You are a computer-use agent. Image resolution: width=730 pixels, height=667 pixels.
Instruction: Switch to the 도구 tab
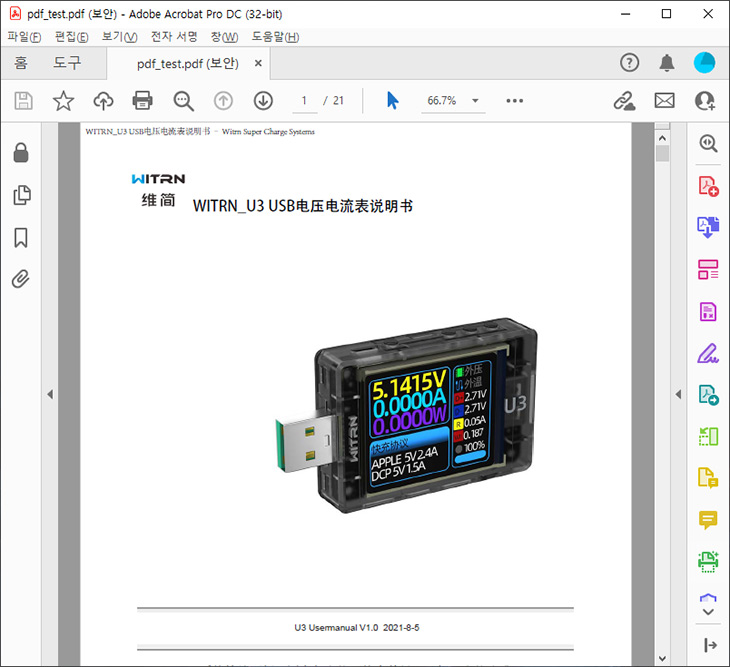67,62
